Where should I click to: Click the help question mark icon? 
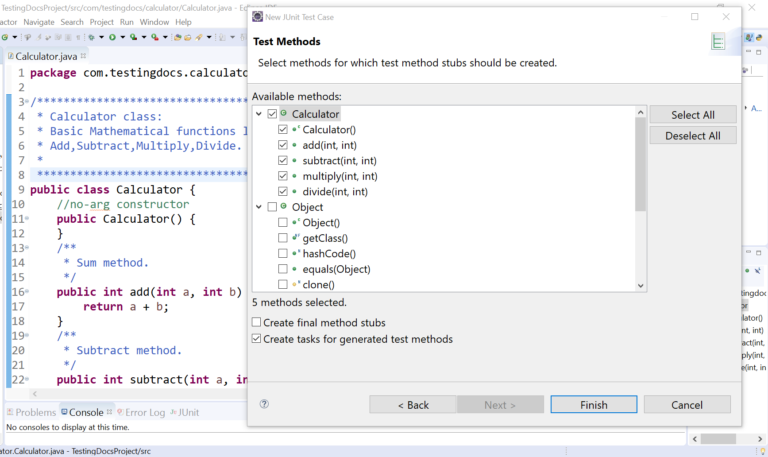pyautogui.click(x=264, y=404)
